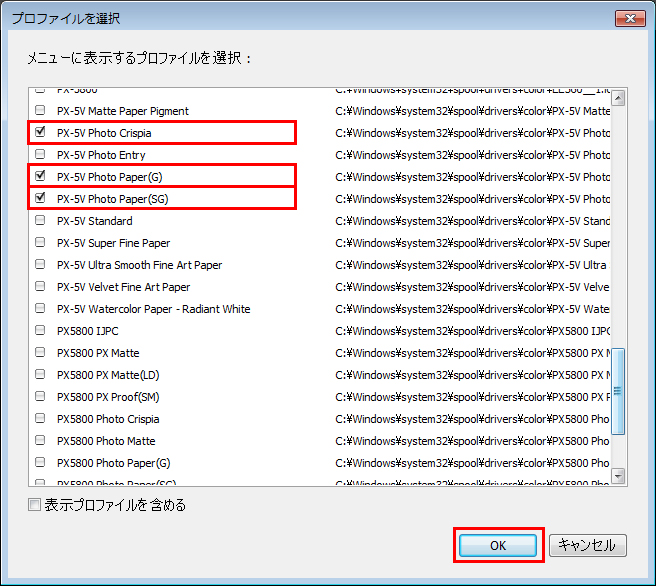
Task: Select the PX-5V Super Fine Paper profile name
Action: click(x=114, y=243)
